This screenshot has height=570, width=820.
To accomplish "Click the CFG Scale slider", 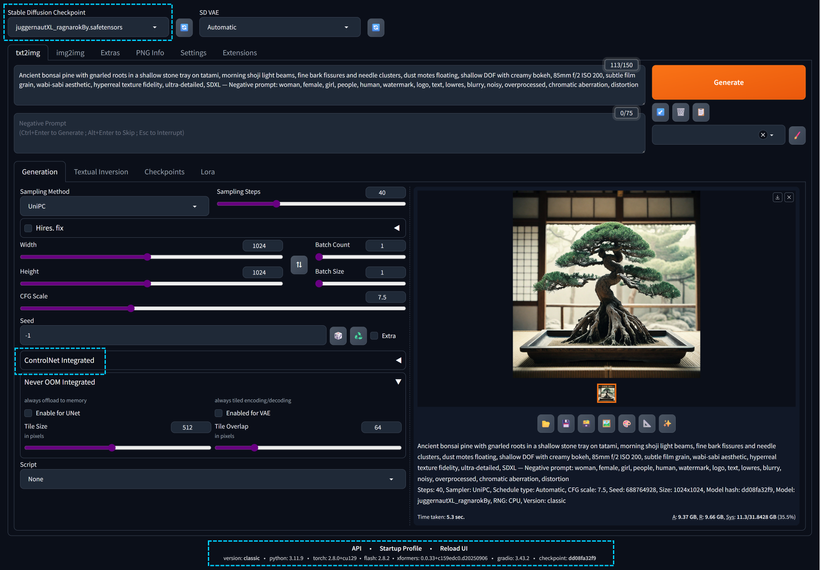I will tap(210, 308).
